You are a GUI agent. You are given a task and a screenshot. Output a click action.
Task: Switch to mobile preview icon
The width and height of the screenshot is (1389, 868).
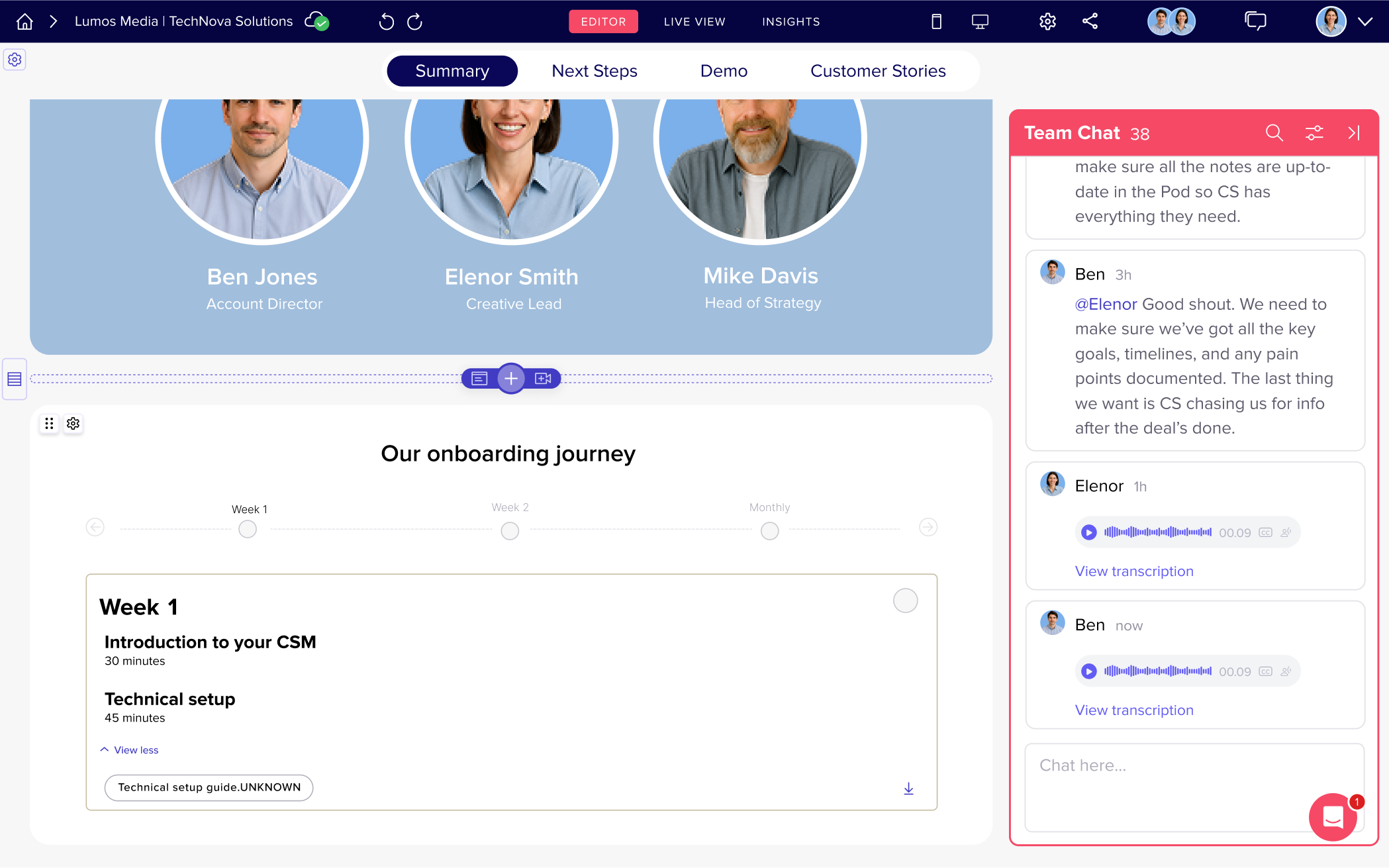936,22
